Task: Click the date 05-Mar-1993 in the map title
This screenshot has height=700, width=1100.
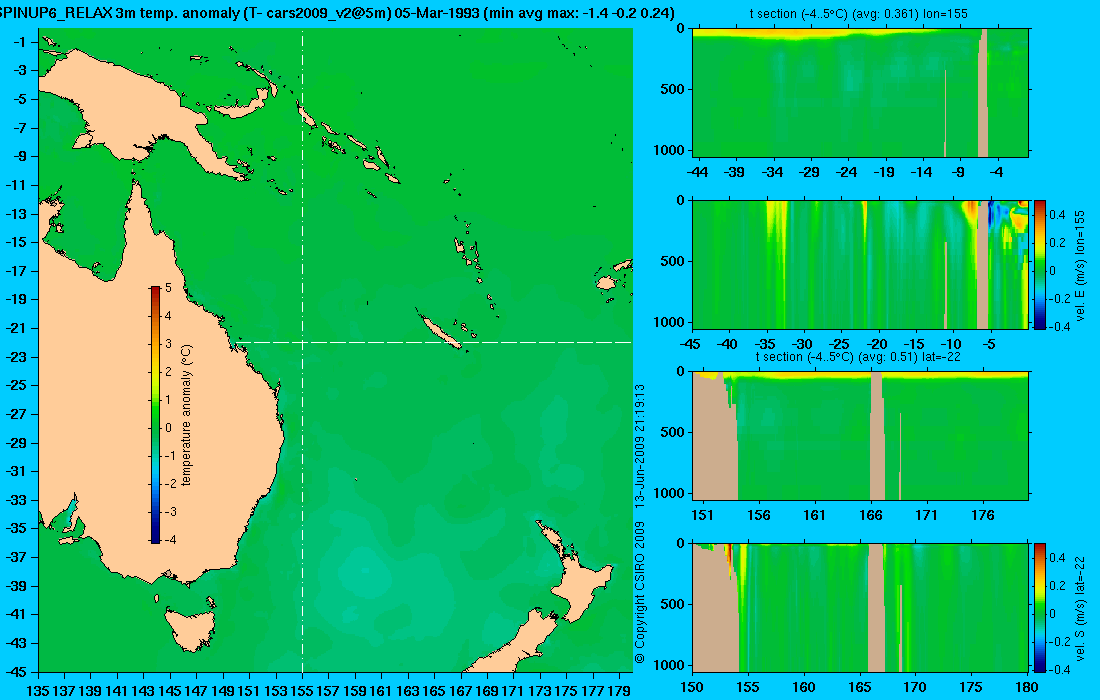Action: point(436,13)
